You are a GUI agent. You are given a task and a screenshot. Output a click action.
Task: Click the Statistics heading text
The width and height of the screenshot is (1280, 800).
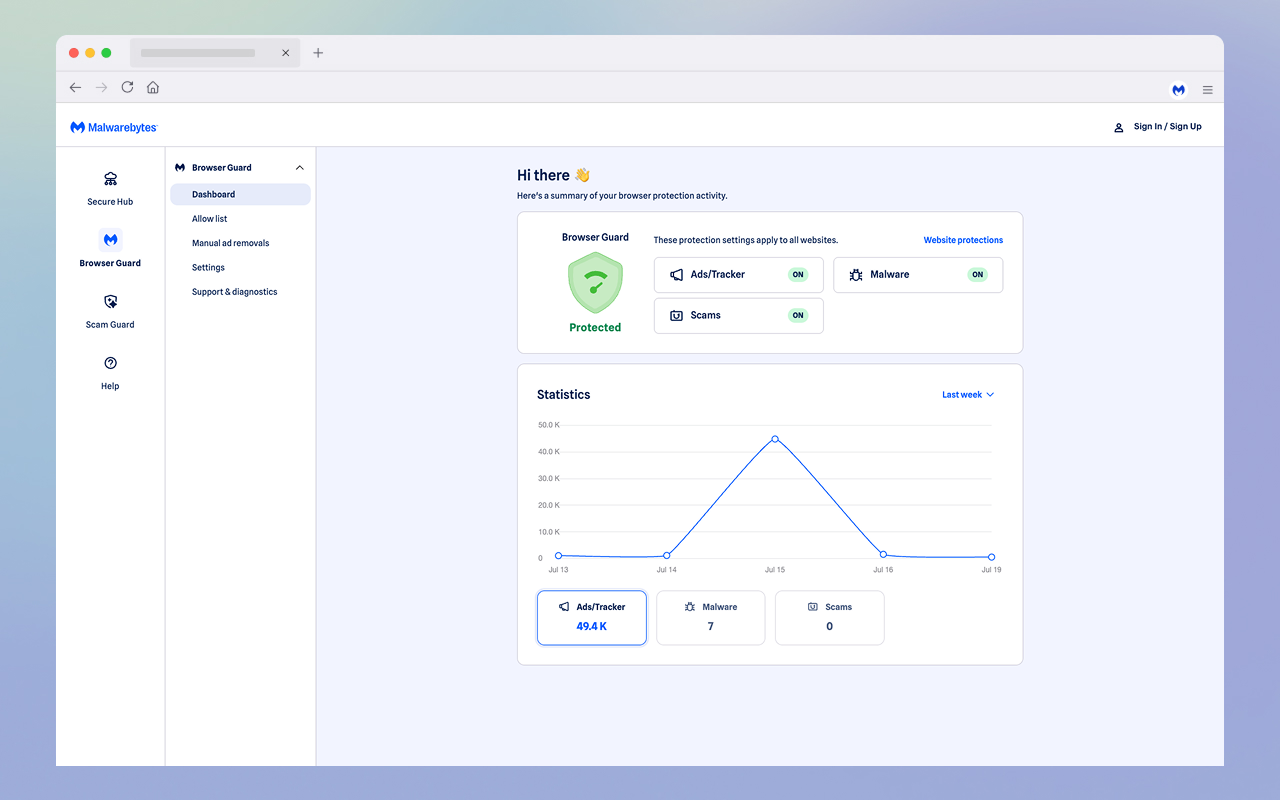564,395
